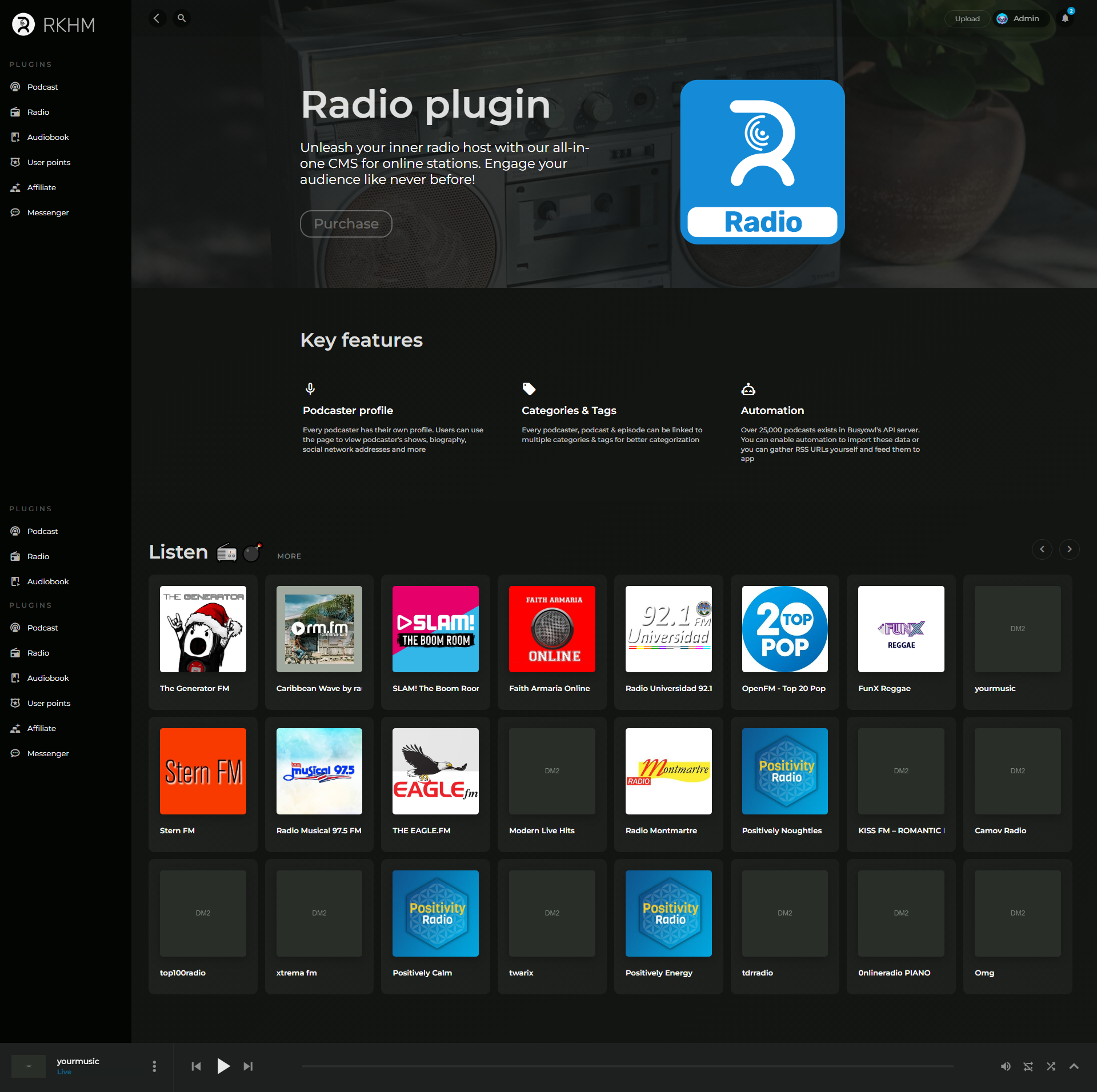This screenshot has height=1092, width=1097.
Task: Toggle shuffle in the player bar
Action: click(x=1051, y=1066)
